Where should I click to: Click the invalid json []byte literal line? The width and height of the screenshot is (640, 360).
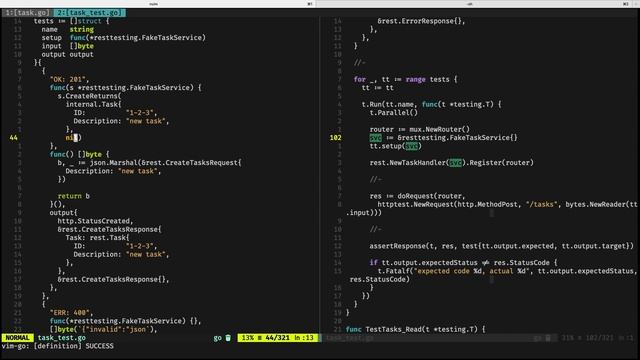tap(103, 329)
